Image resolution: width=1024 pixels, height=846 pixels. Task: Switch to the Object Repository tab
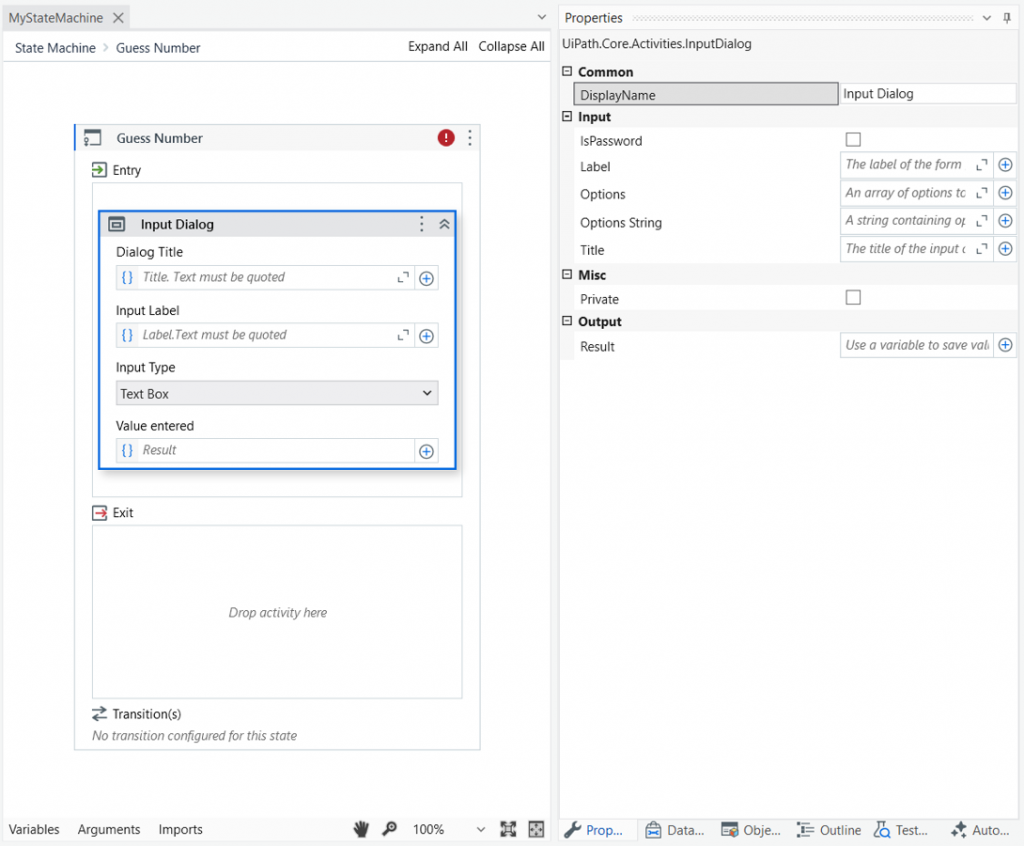751,830
